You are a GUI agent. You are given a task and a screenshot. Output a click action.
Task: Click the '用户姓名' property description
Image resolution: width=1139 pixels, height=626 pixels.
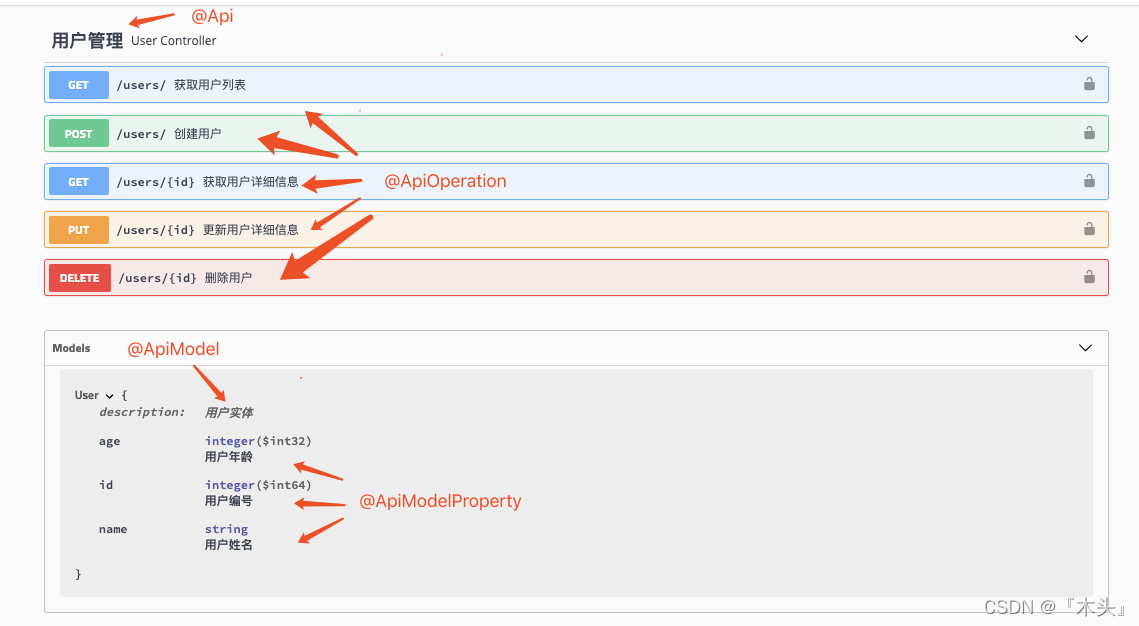click(x=229, y=545)
